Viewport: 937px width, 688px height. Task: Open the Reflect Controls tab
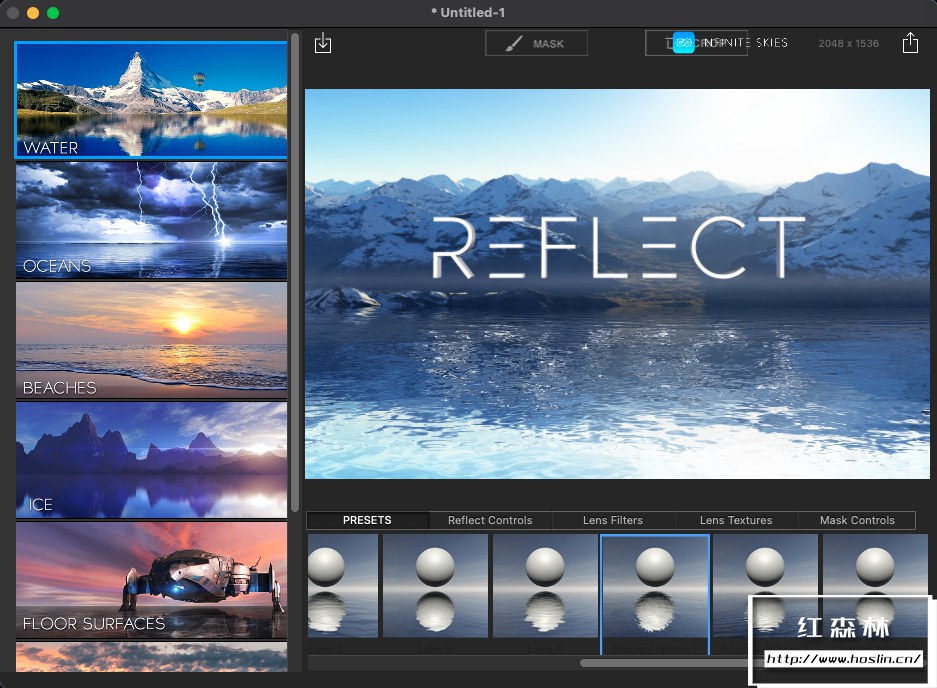click(490, 520)
